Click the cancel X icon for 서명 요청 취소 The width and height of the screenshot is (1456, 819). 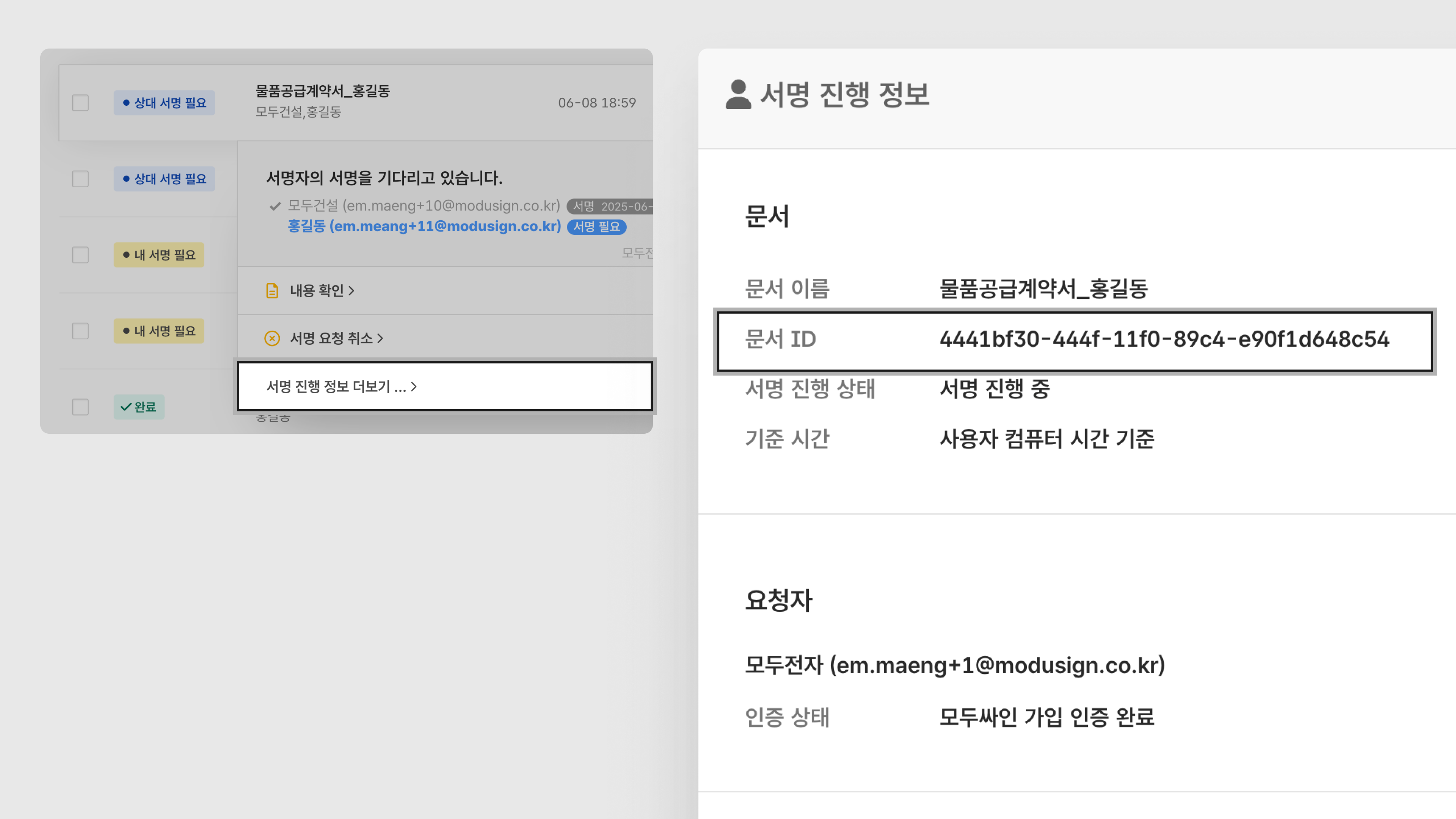[272, 338]
